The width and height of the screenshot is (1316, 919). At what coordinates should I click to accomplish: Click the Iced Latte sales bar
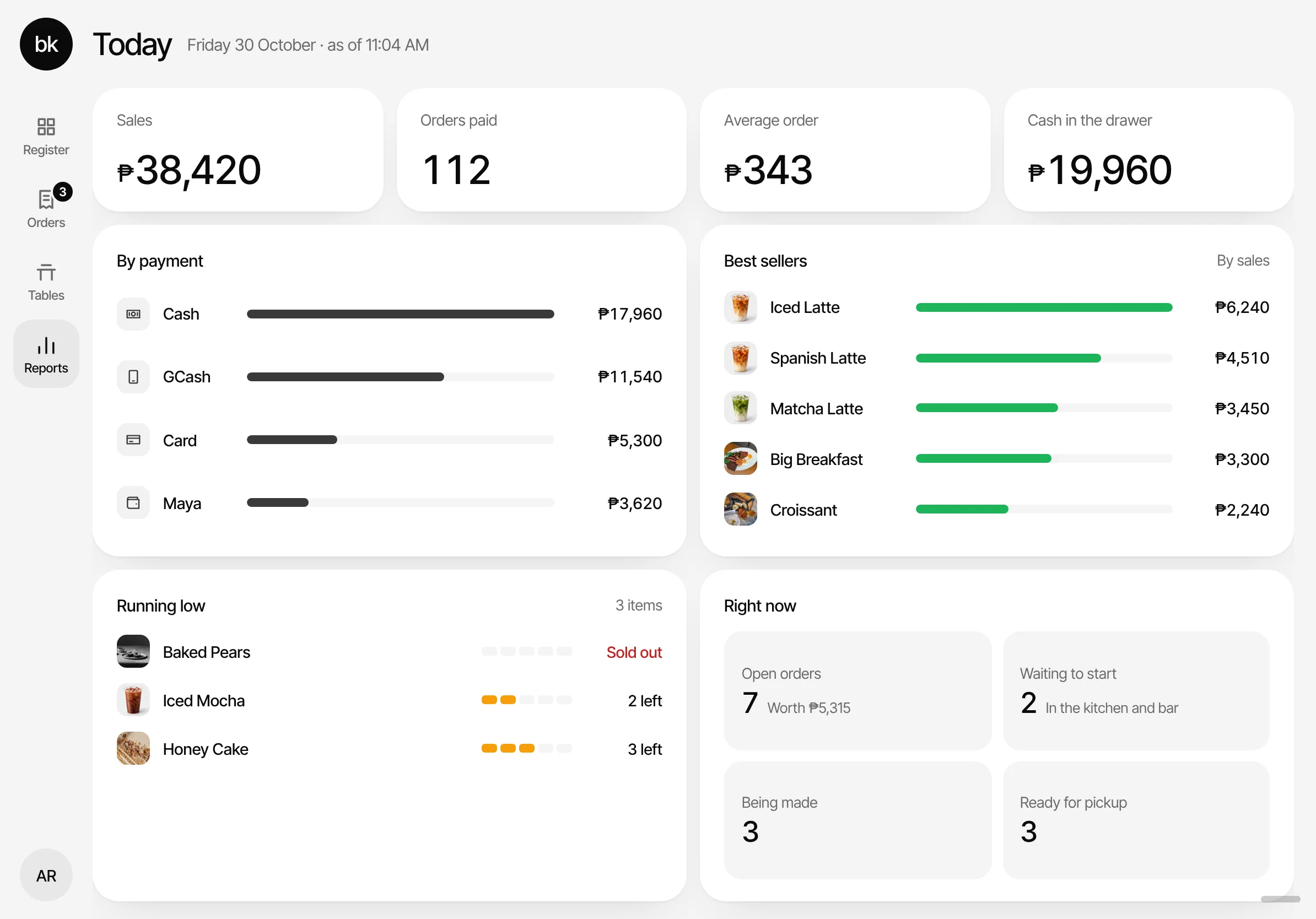1044,307
